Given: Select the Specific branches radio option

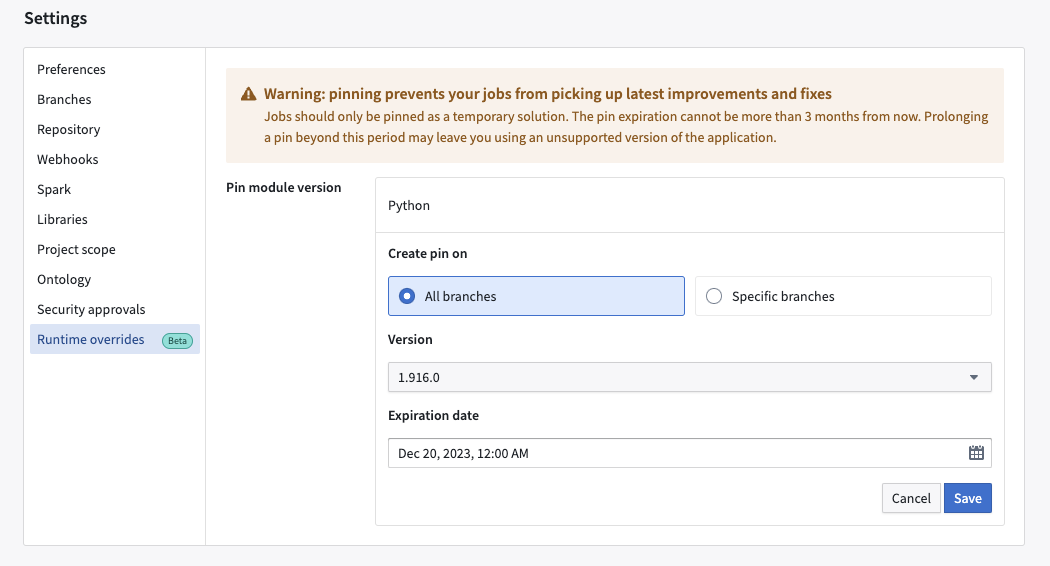Looking at the screenshot, I should pos(843,296).
